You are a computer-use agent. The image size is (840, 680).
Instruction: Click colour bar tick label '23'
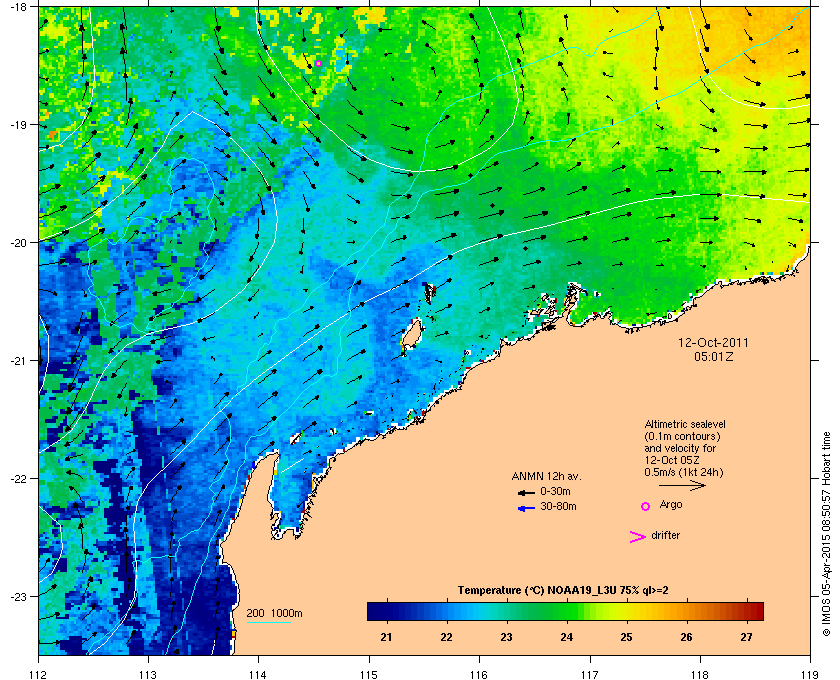click(506, 637)
